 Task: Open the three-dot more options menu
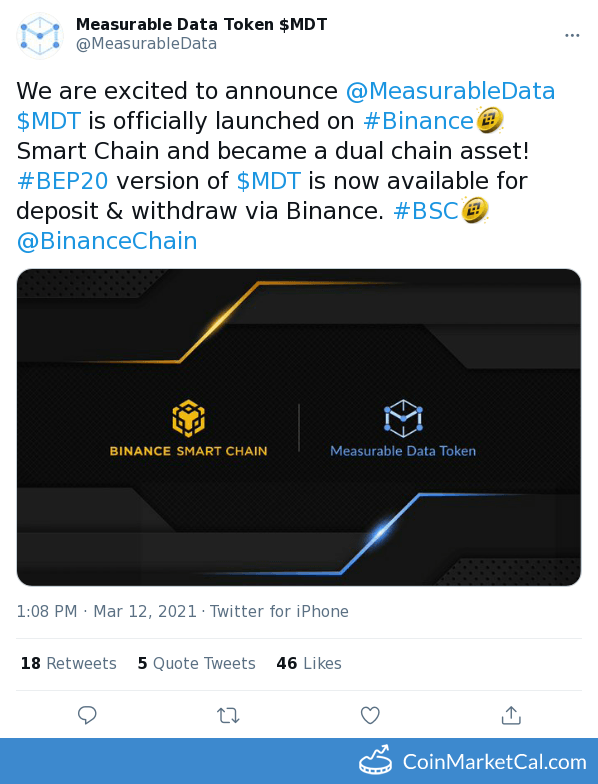572,36
